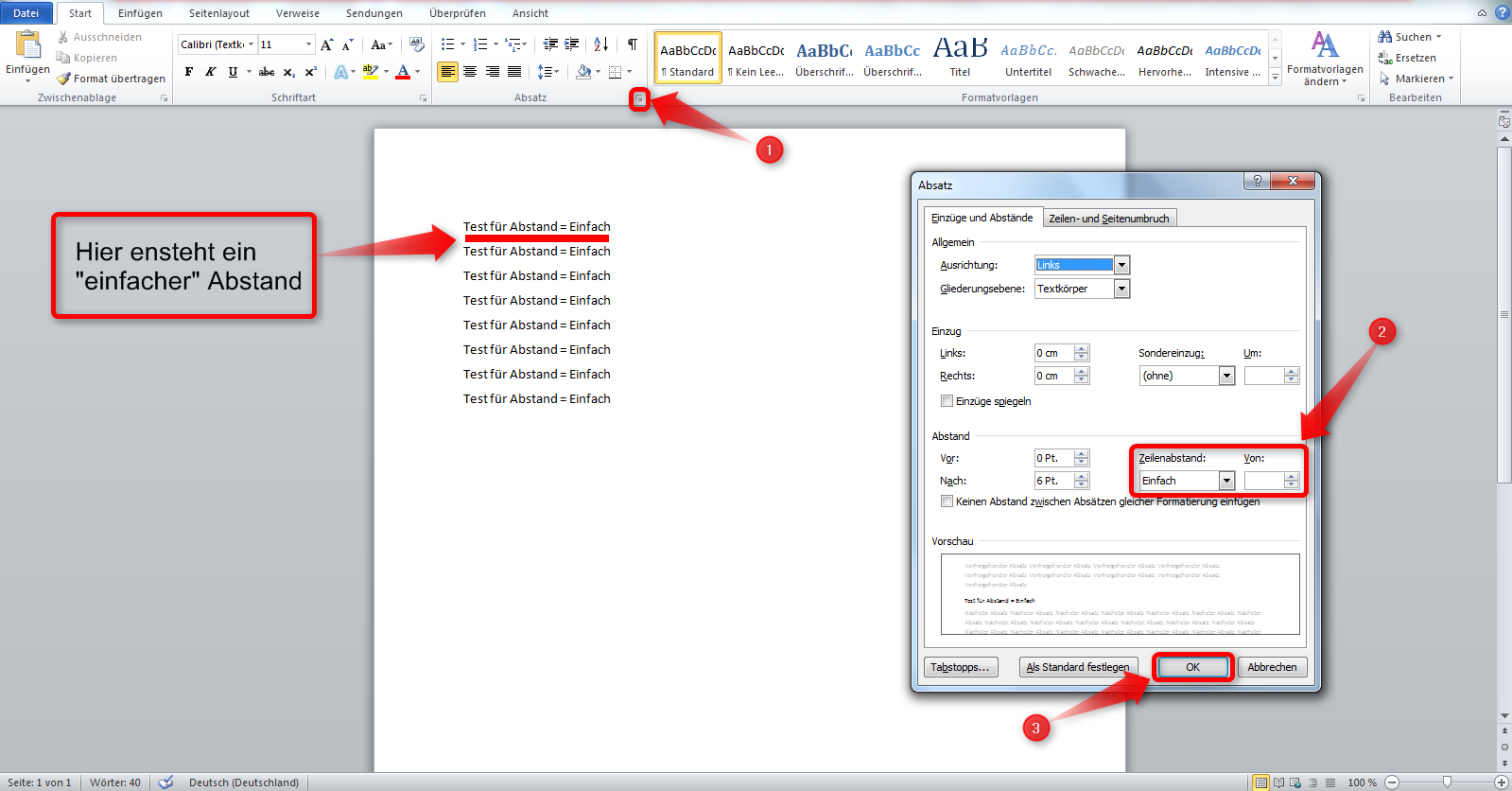Open bullet list dropdown arrow
Image resolution: width=1512 pixels, height=791 pixels.
(x=462, y=44)
